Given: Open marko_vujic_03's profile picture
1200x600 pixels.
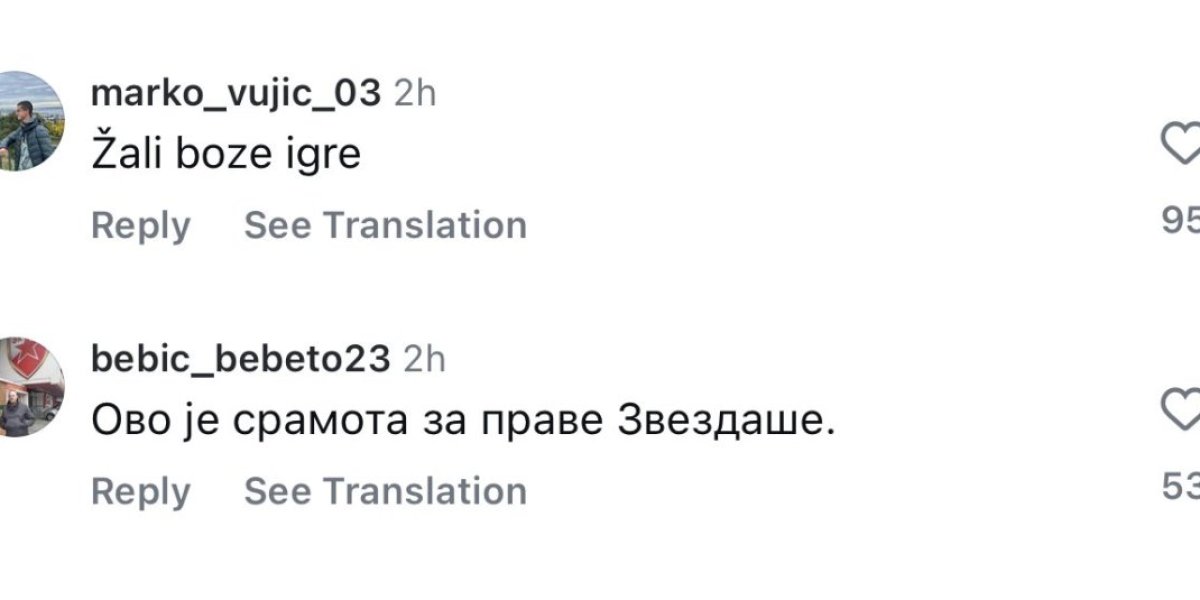Looking at the screenshot, I should pos(29,121).
